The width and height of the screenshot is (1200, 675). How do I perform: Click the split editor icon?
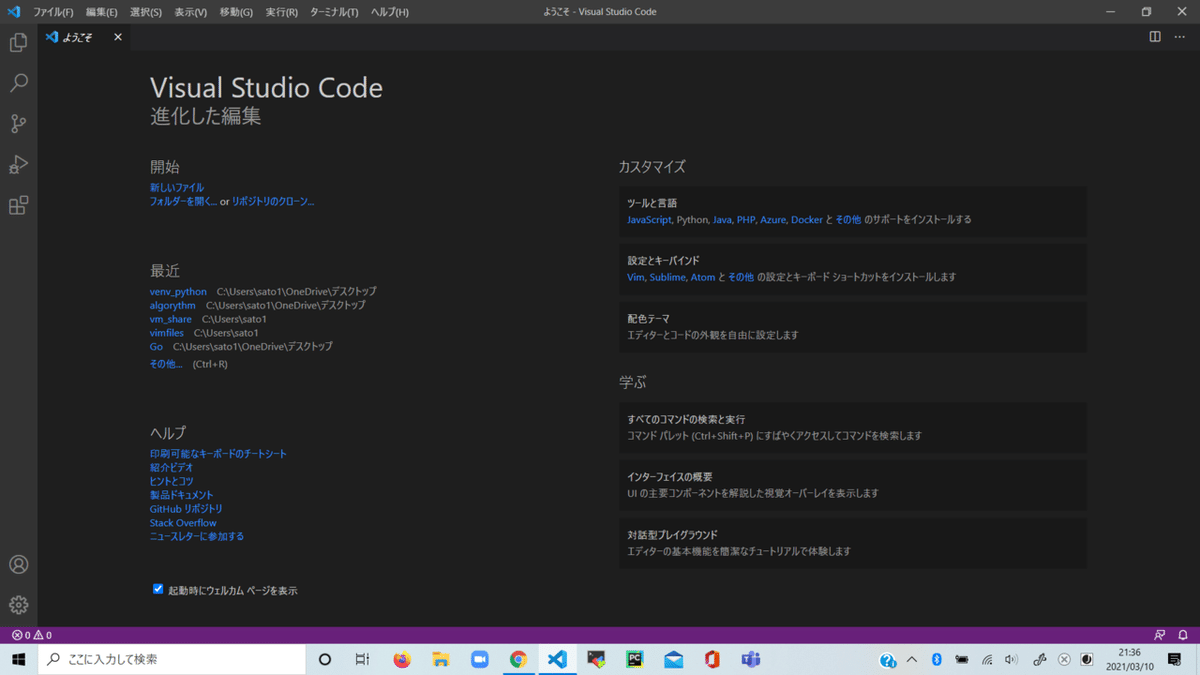pos(1155,37)
